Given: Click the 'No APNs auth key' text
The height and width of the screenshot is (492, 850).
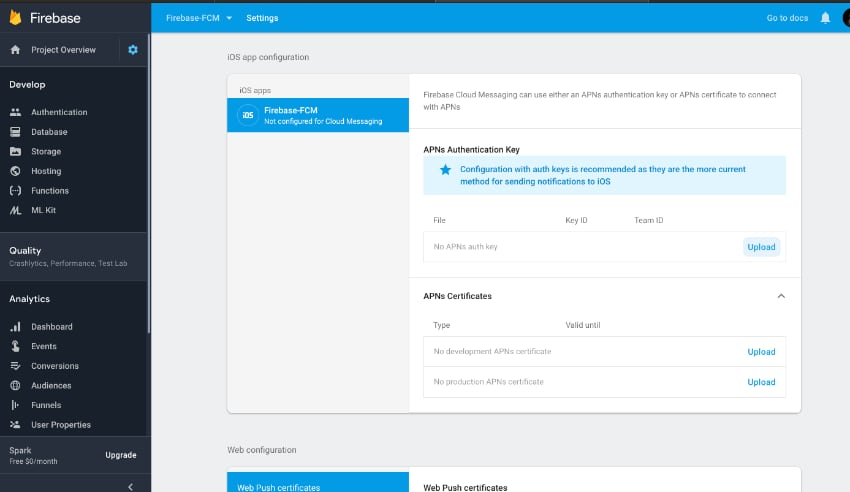Looking at the screenshot, I should coord(465,247).
